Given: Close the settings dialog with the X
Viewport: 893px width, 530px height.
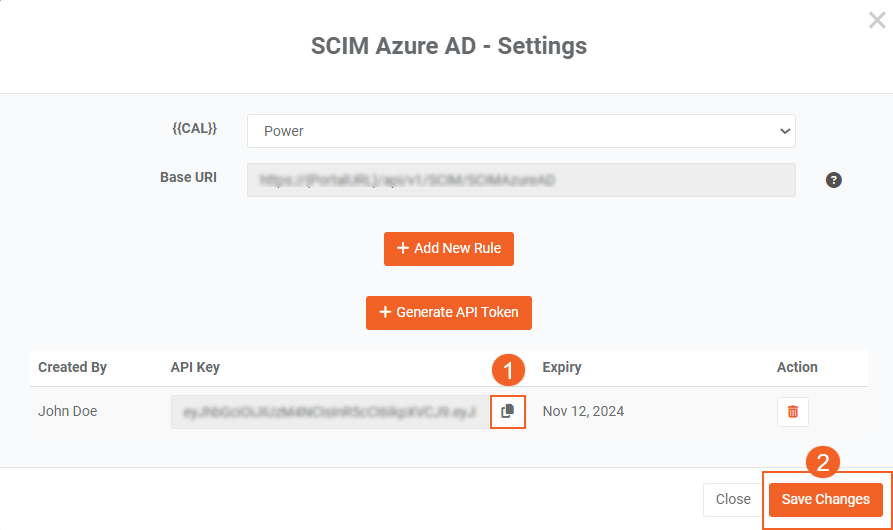Looking at the screenshot, I should pos(877,21).
